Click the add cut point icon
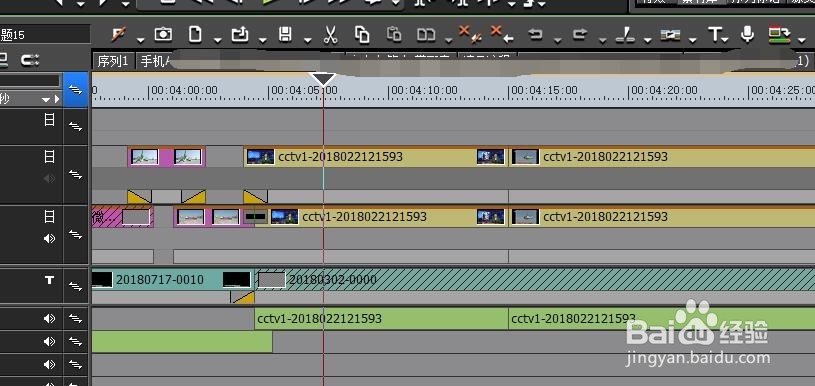 [625, 35]
